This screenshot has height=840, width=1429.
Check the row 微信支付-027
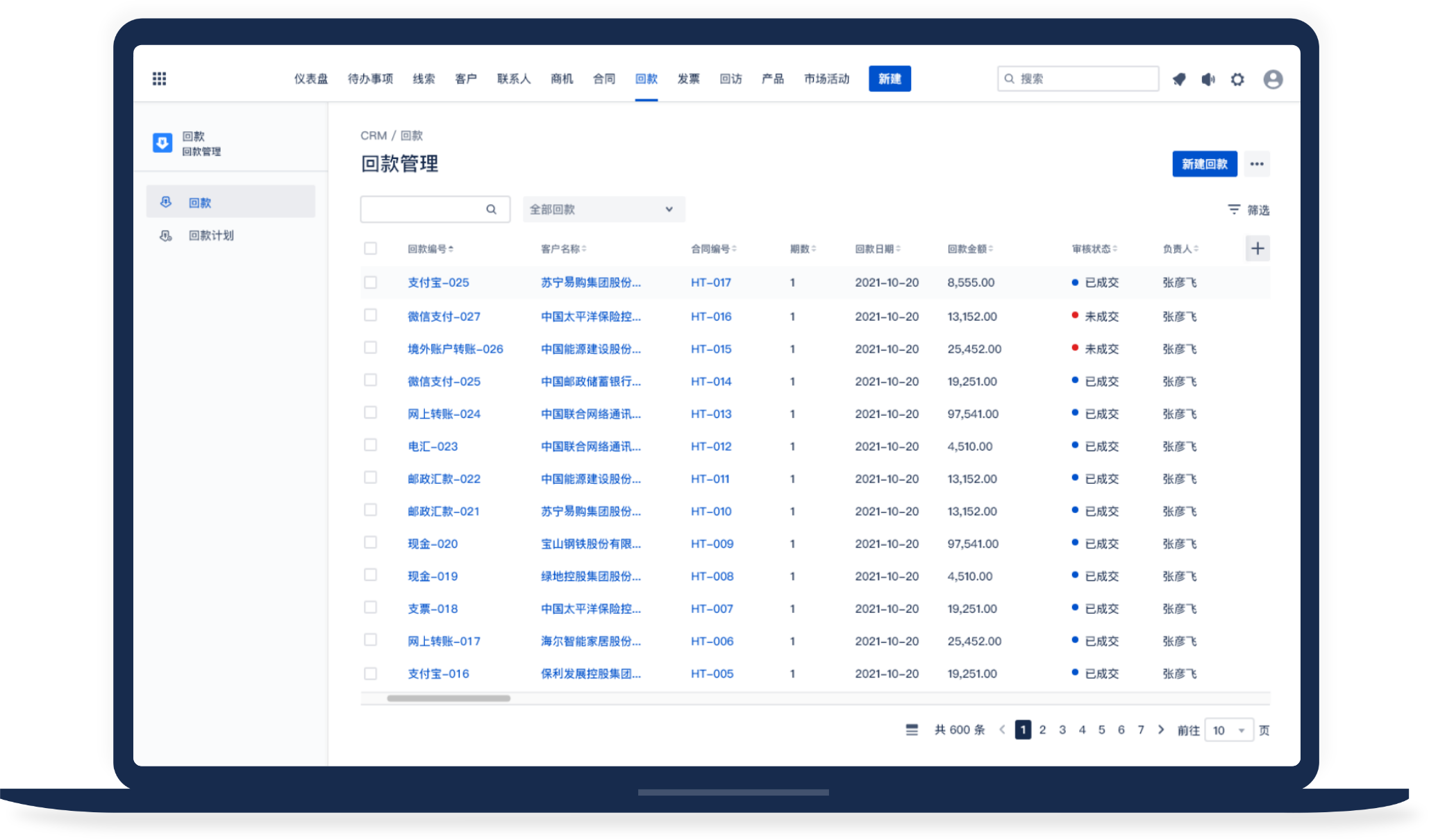click(x=370, y=315)
